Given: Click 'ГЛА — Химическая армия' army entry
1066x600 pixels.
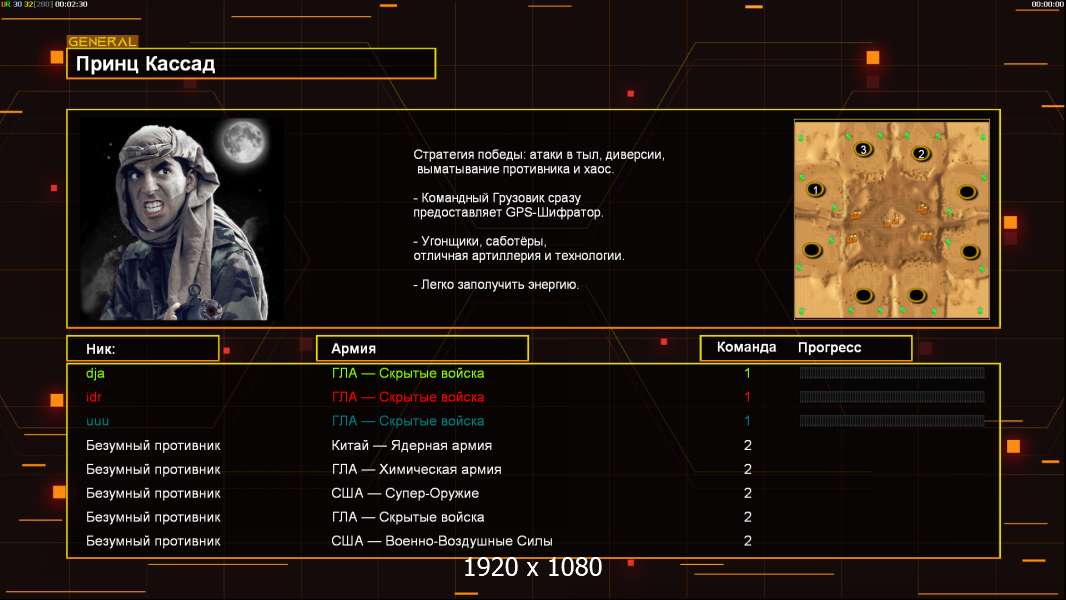Looking at the screenshot, I should click(x=416, y=470).
